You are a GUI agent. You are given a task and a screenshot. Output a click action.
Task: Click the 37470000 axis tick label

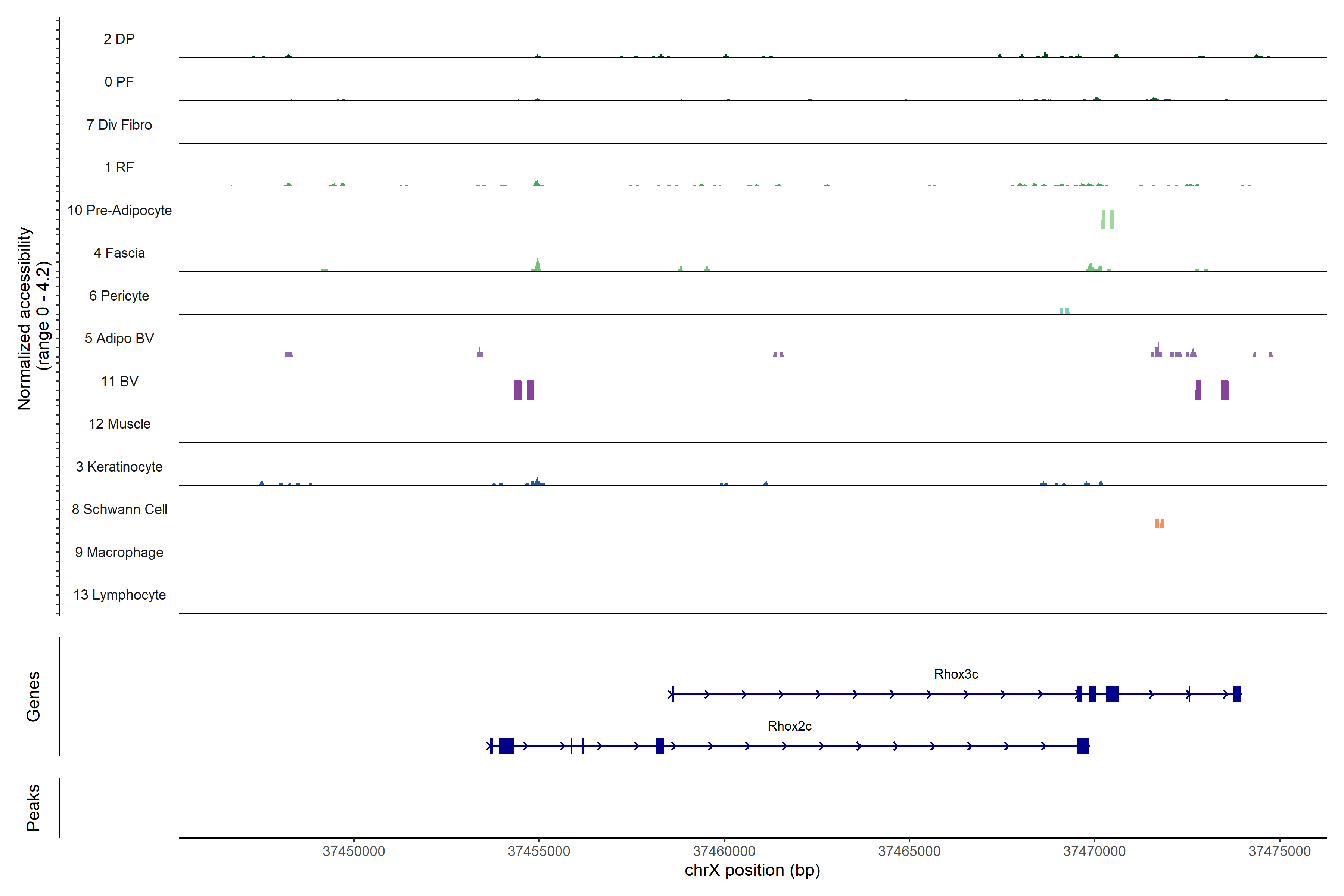point(1094,851)
